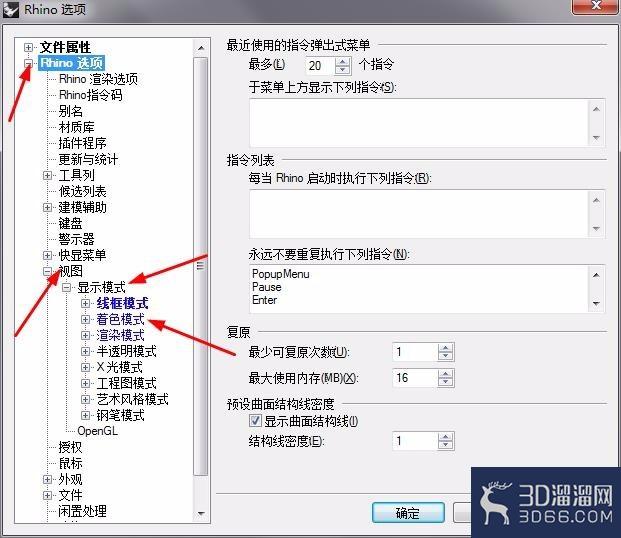Expand the 半透明模式 node

(85, 351)
